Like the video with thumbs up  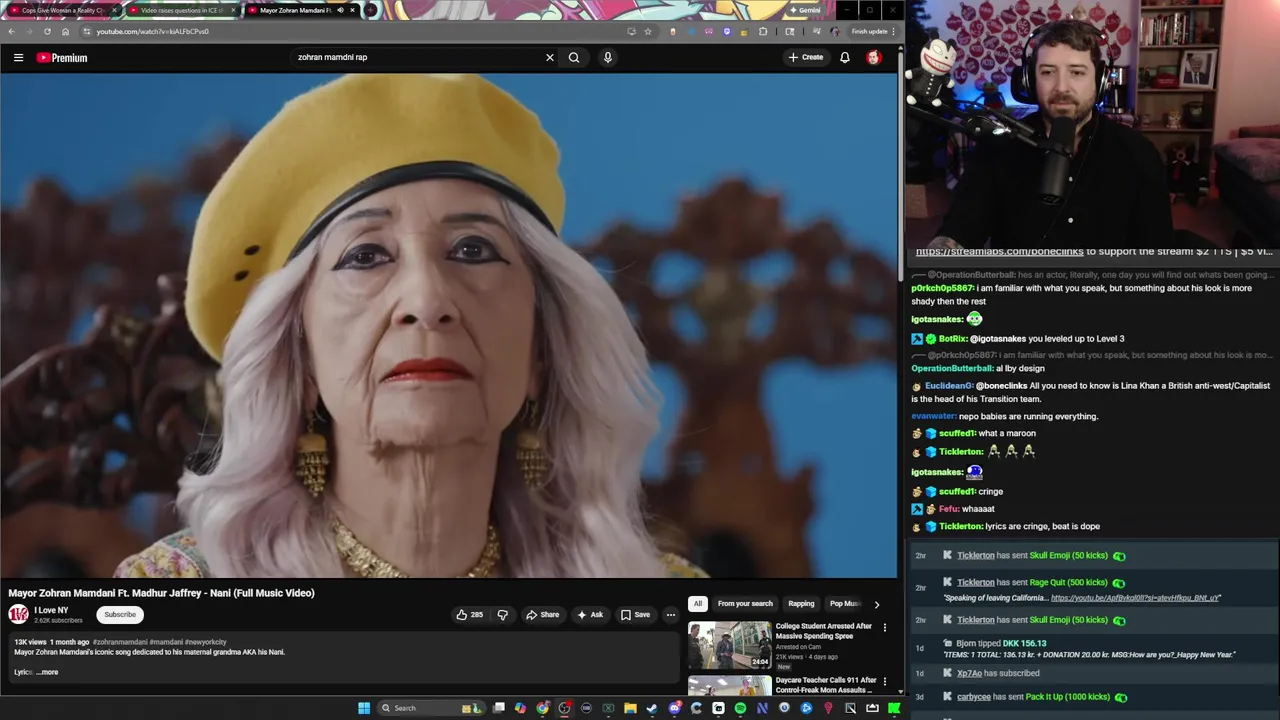469,615
